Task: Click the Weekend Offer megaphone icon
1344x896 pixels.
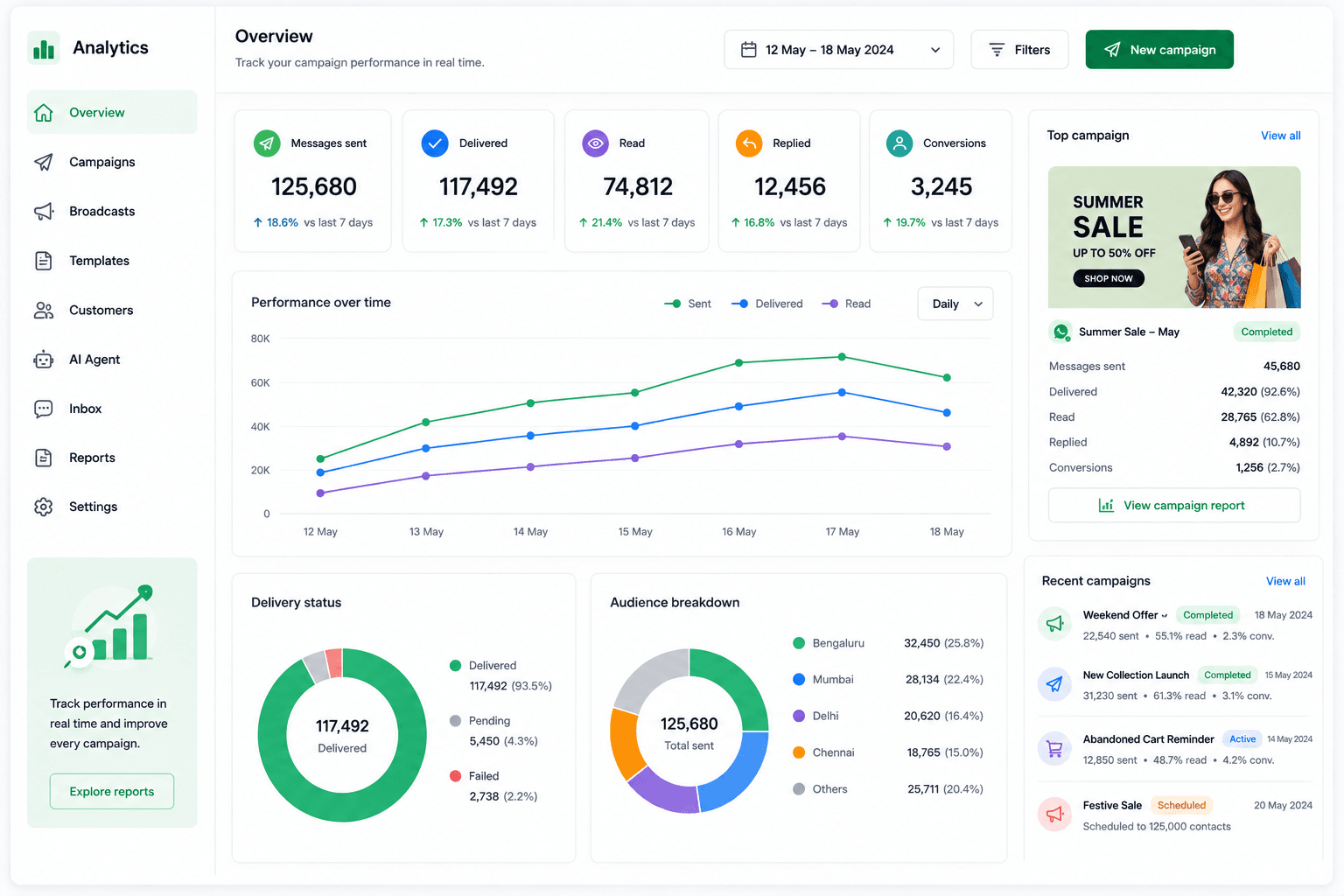Action: click(1054, 624)
